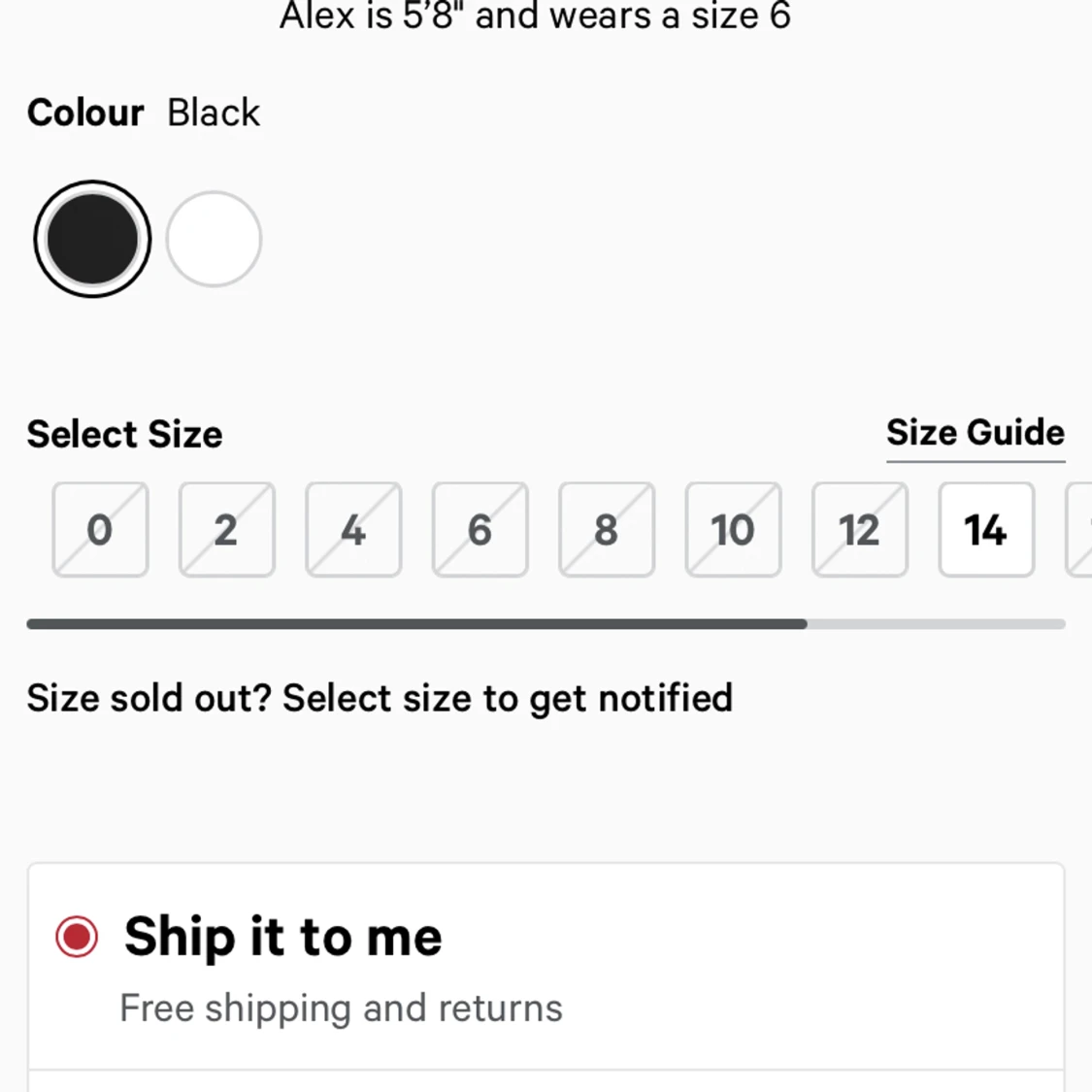Pick size 2 to get notified
1092x1092 pixels.
pos(226,530)
